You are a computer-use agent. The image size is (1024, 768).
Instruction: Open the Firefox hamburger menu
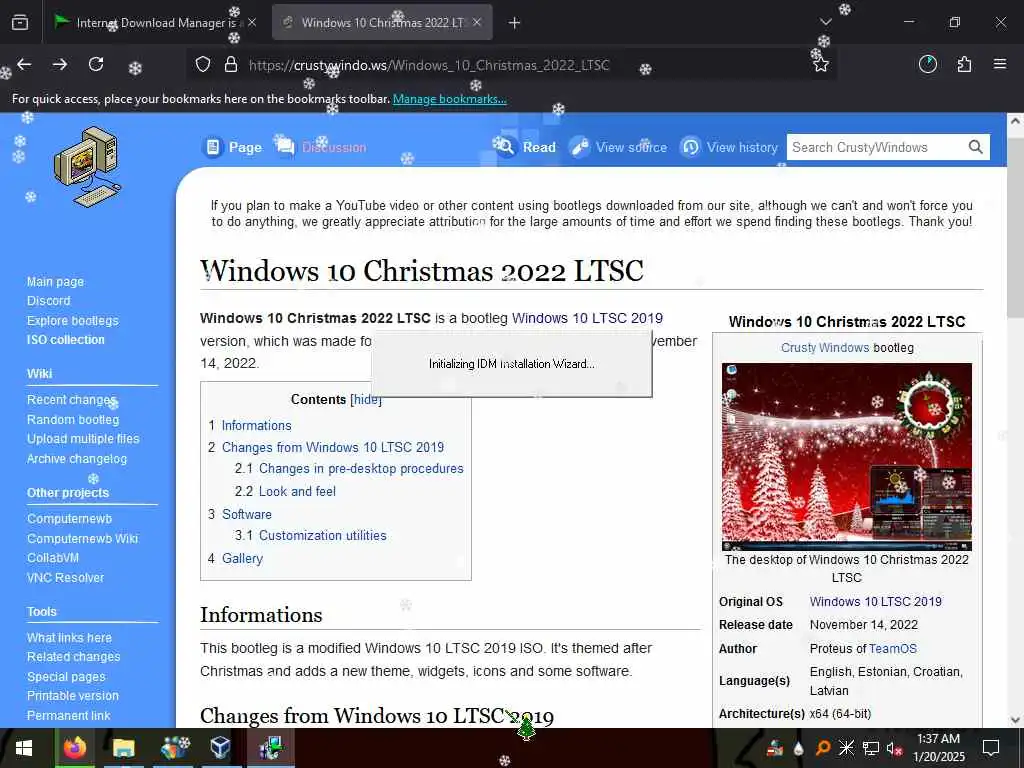1000,64
